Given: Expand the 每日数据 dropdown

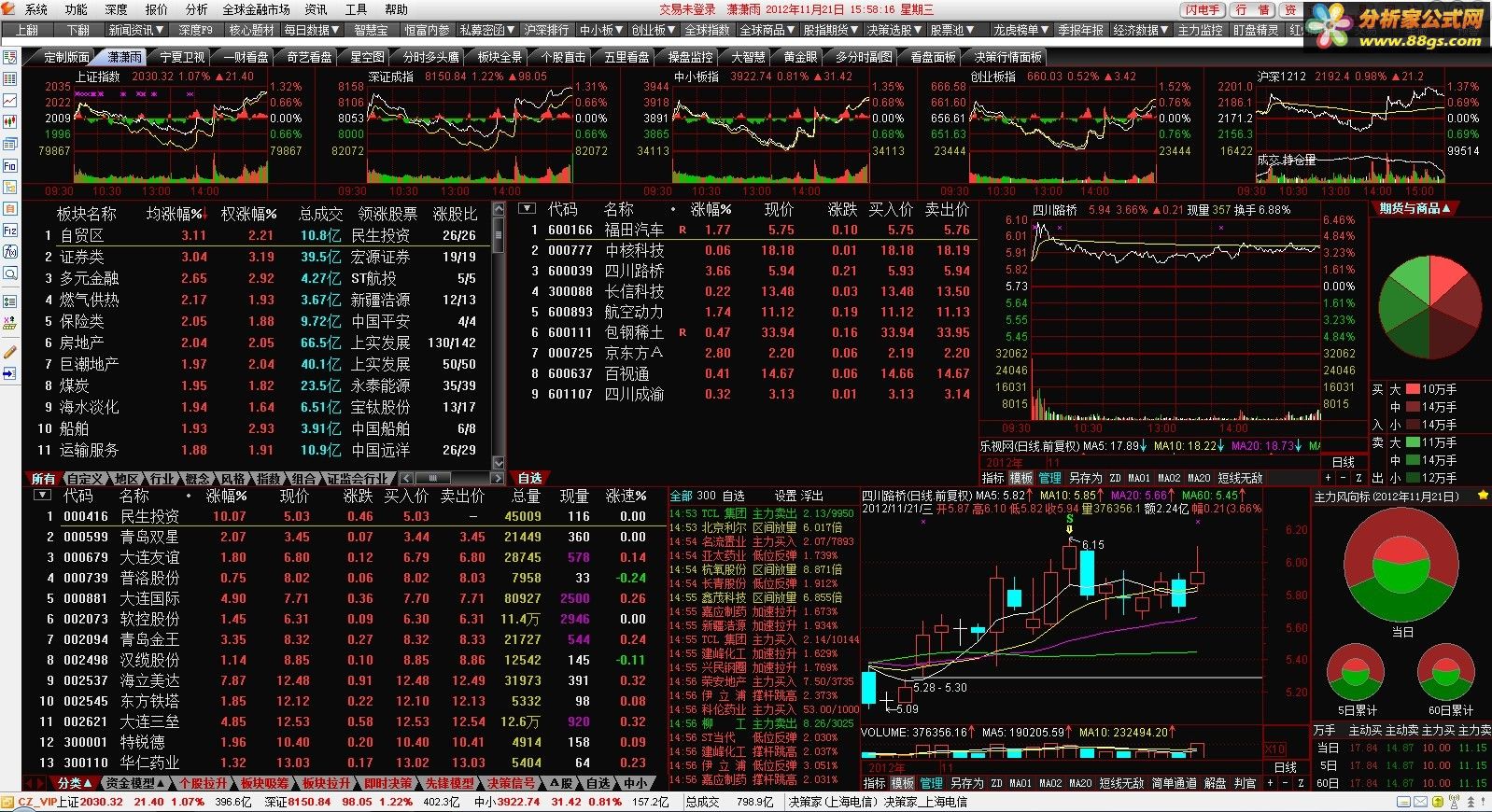Looking at the screenshot, I should pyautogui.click(x=313, y=30).
